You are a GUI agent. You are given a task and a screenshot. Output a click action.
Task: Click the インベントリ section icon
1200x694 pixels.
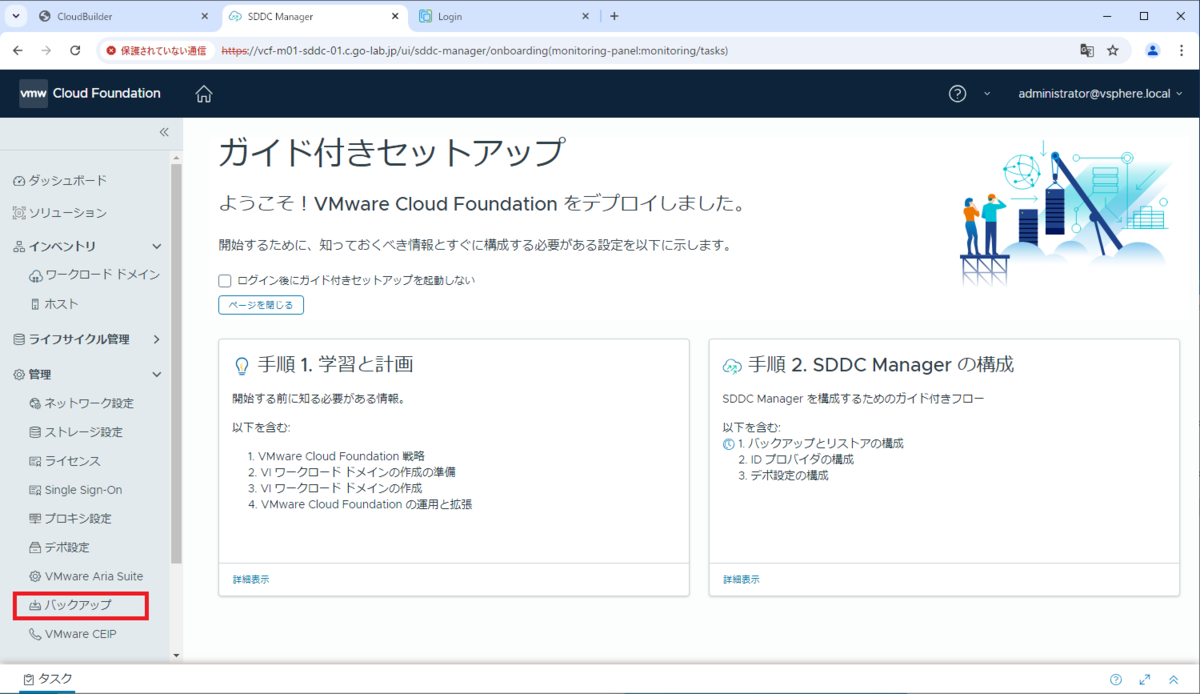[x=19, y=246]
